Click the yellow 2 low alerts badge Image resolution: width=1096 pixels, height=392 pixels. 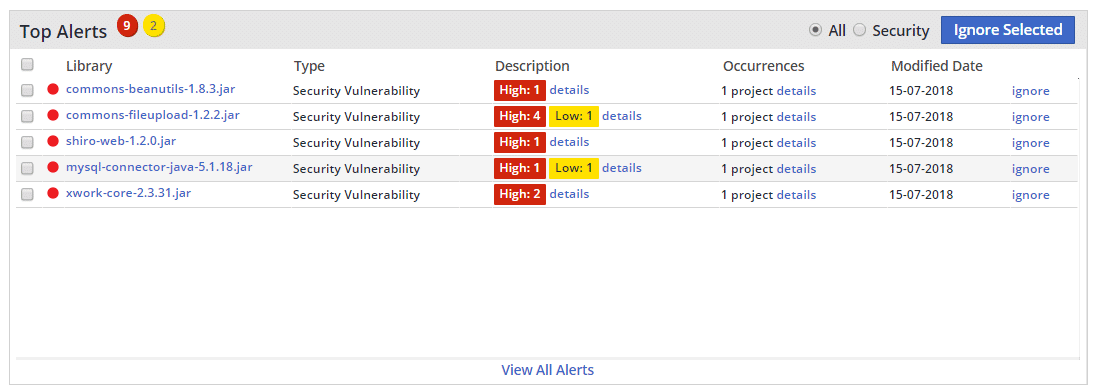(154, 26)
